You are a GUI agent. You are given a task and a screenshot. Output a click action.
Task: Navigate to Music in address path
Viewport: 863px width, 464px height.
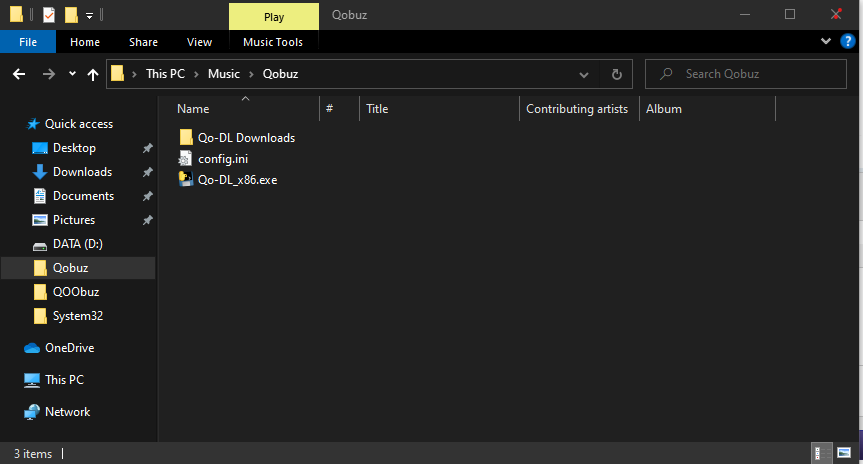pyautogui.click(x=224, y=74)
